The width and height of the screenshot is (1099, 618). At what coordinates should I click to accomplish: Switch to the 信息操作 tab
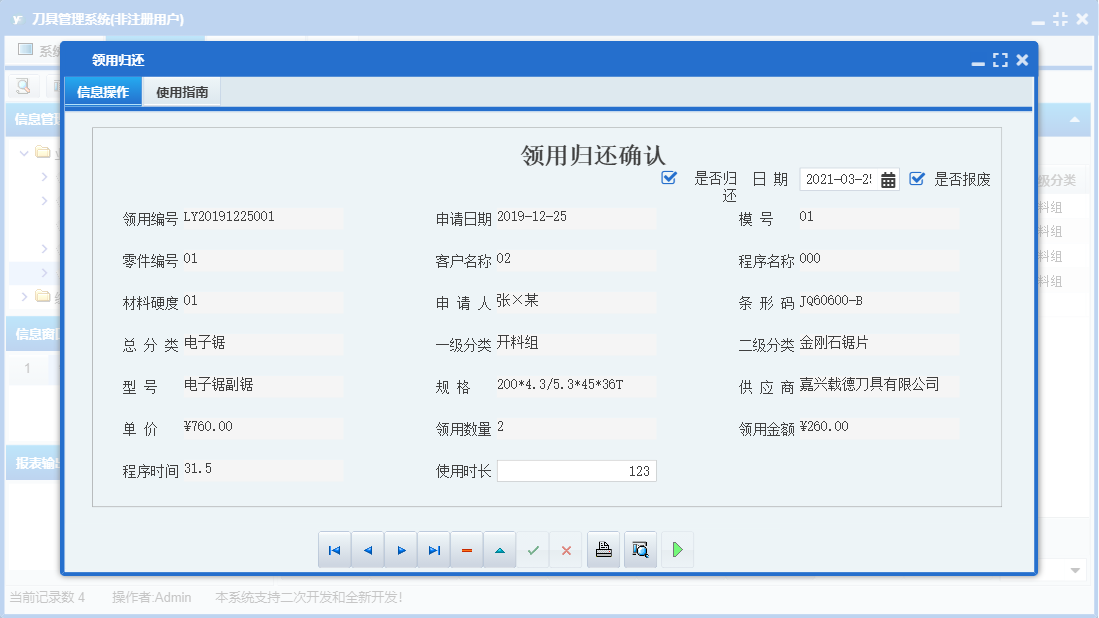[103, 92]
